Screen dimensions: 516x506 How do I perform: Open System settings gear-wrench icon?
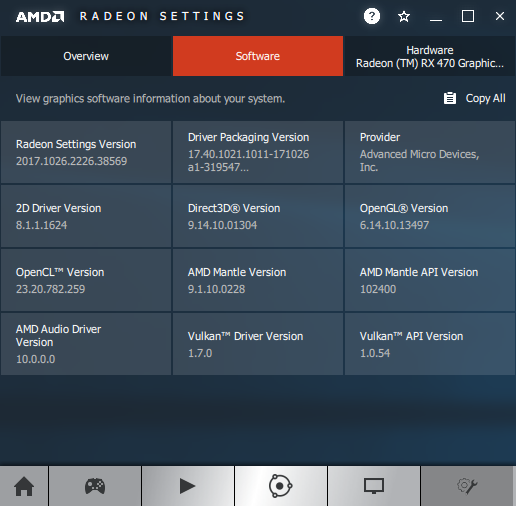tap(467, 486)
